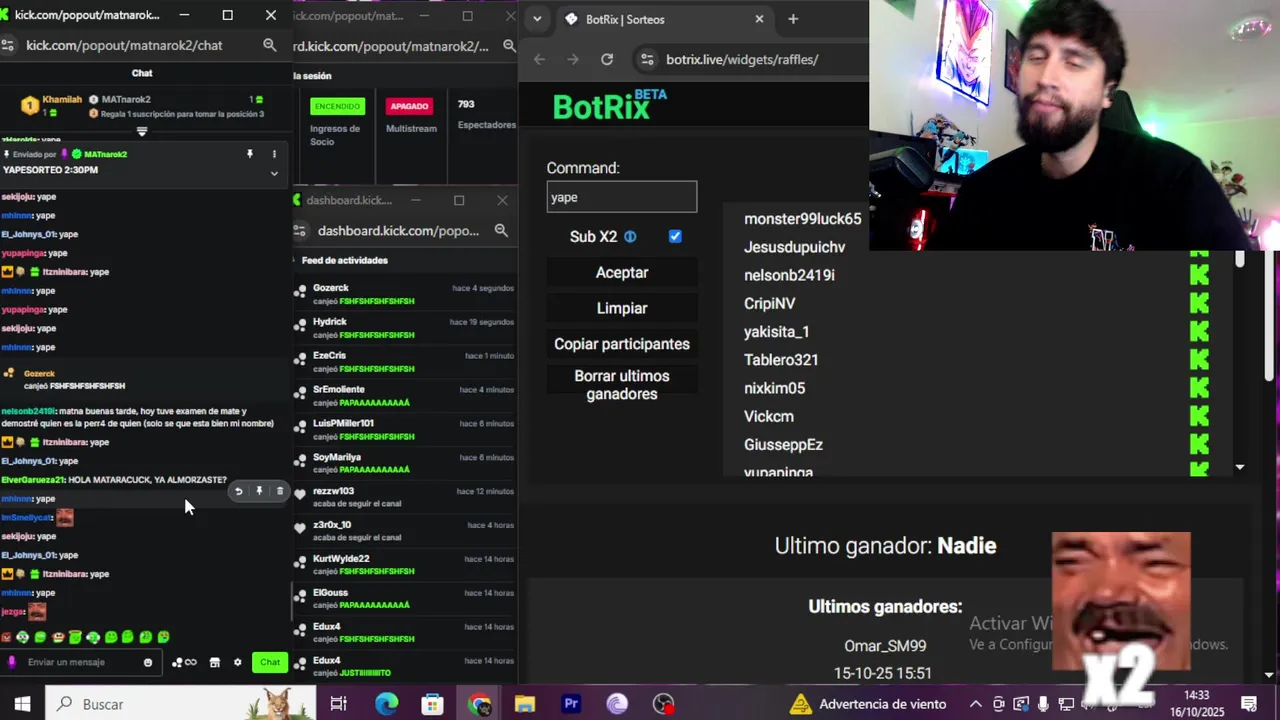Open Task View on taskbar
Viewport: 1280px width, 720px height.
pyautogui.click(x=338, y=704)
